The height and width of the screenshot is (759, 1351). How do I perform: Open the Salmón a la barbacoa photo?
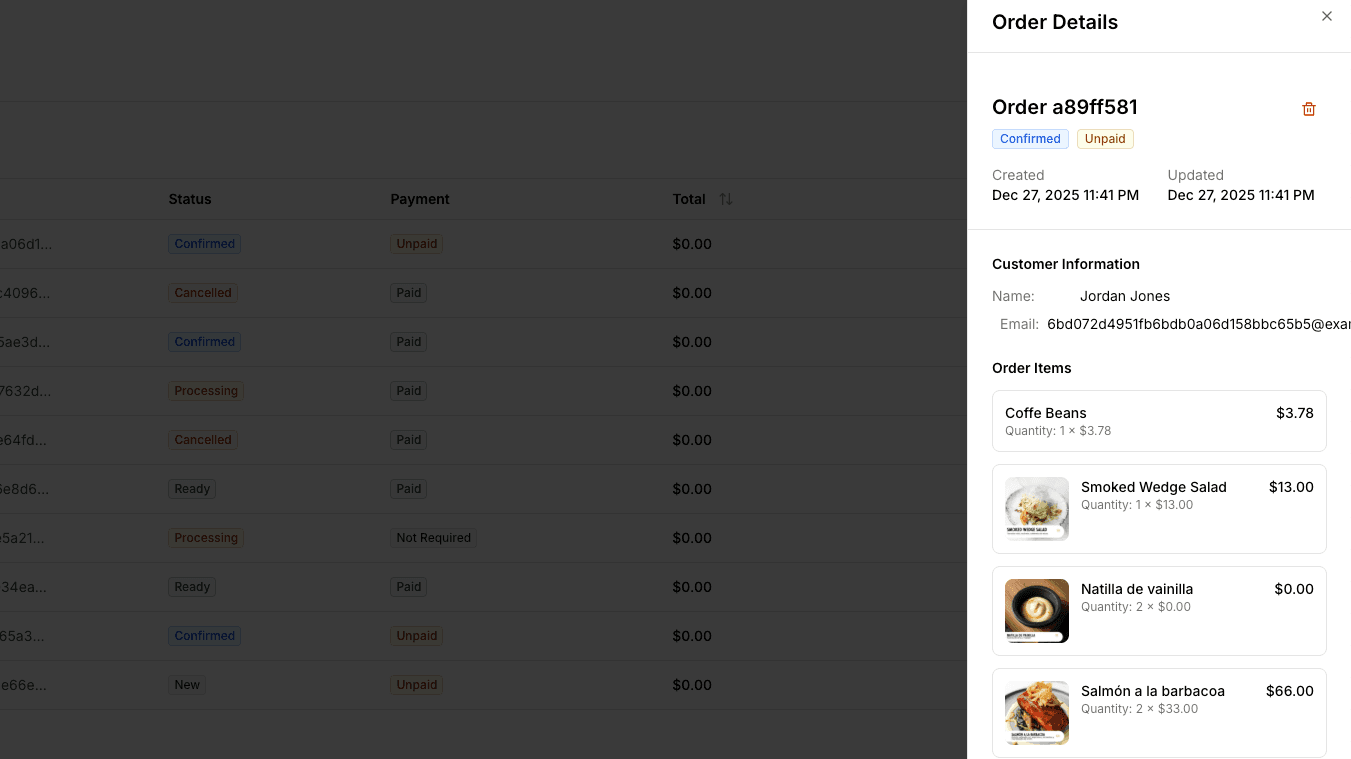point(1036,712)
